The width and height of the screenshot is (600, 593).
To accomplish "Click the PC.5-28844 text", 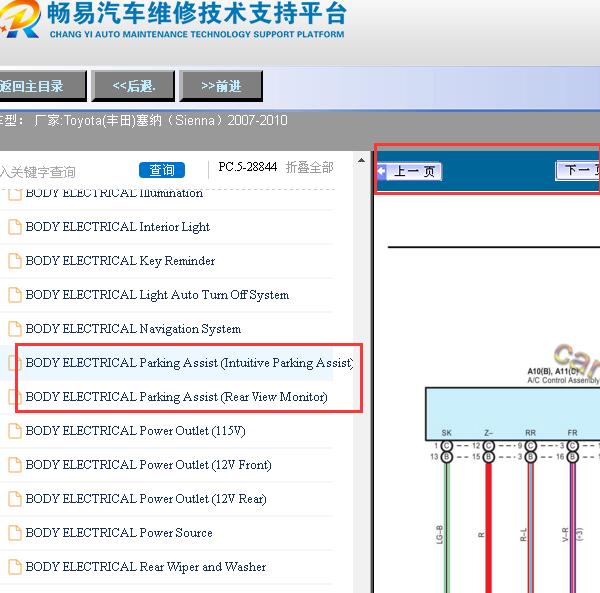I will point(248,167).
